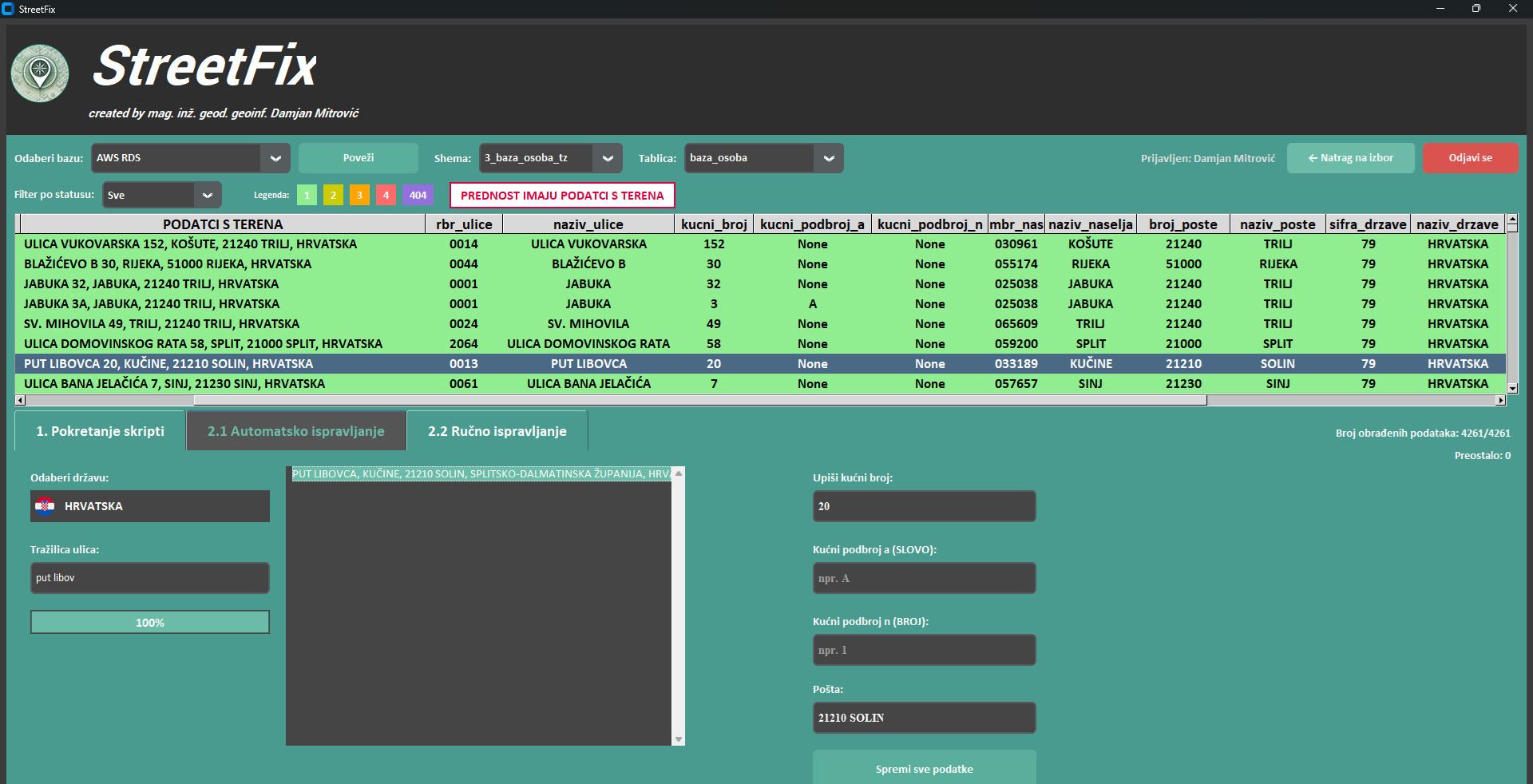Screen dimensions: 1533x784
Task: Select row JABUKA 32, JABUKA, 21240 TRILJ
Action: click(x=760, y=284)
